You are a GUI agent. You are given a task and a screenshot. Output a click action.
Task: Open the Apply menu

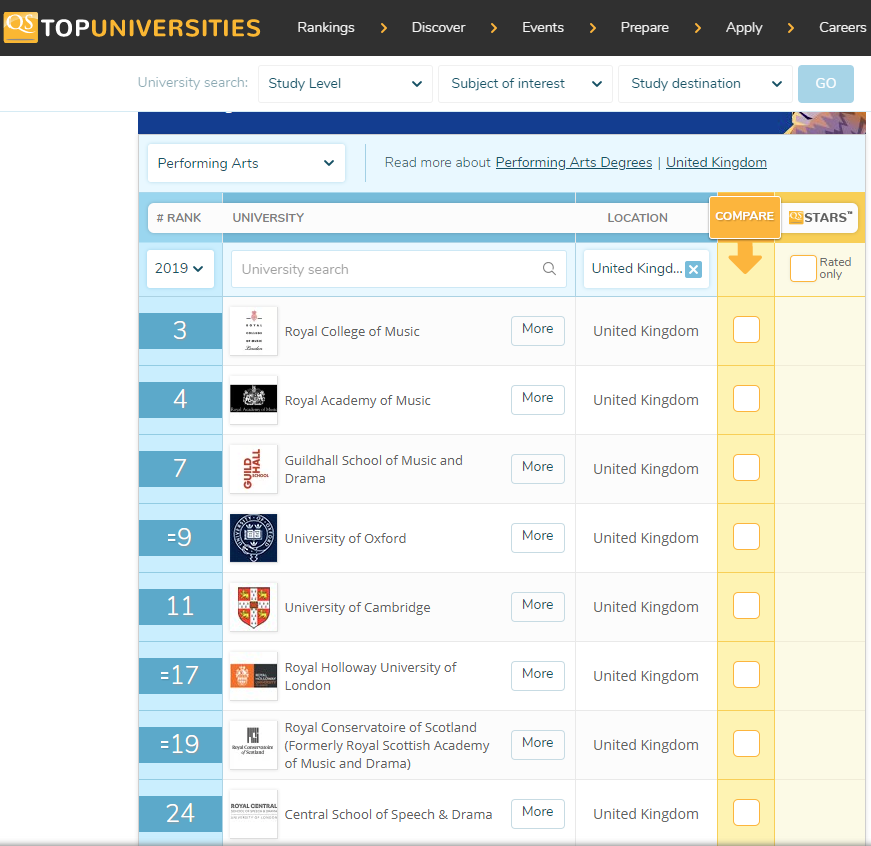click(x=744, y=27)
